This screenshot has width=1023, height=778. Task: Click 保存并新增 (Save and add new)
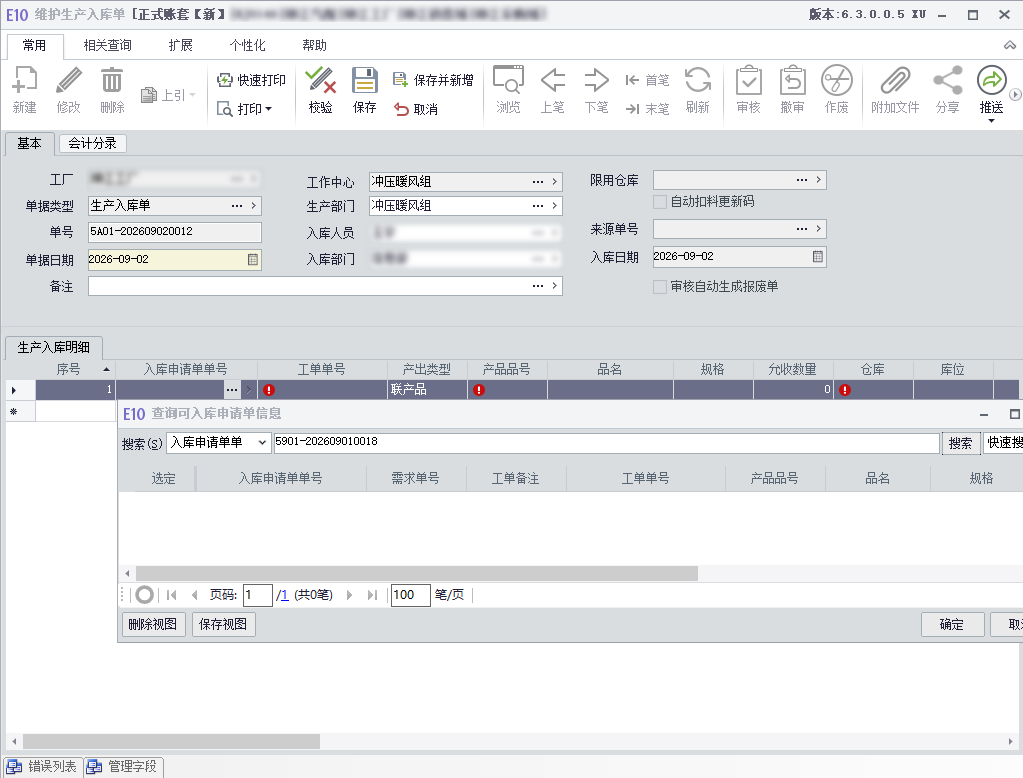433,80
